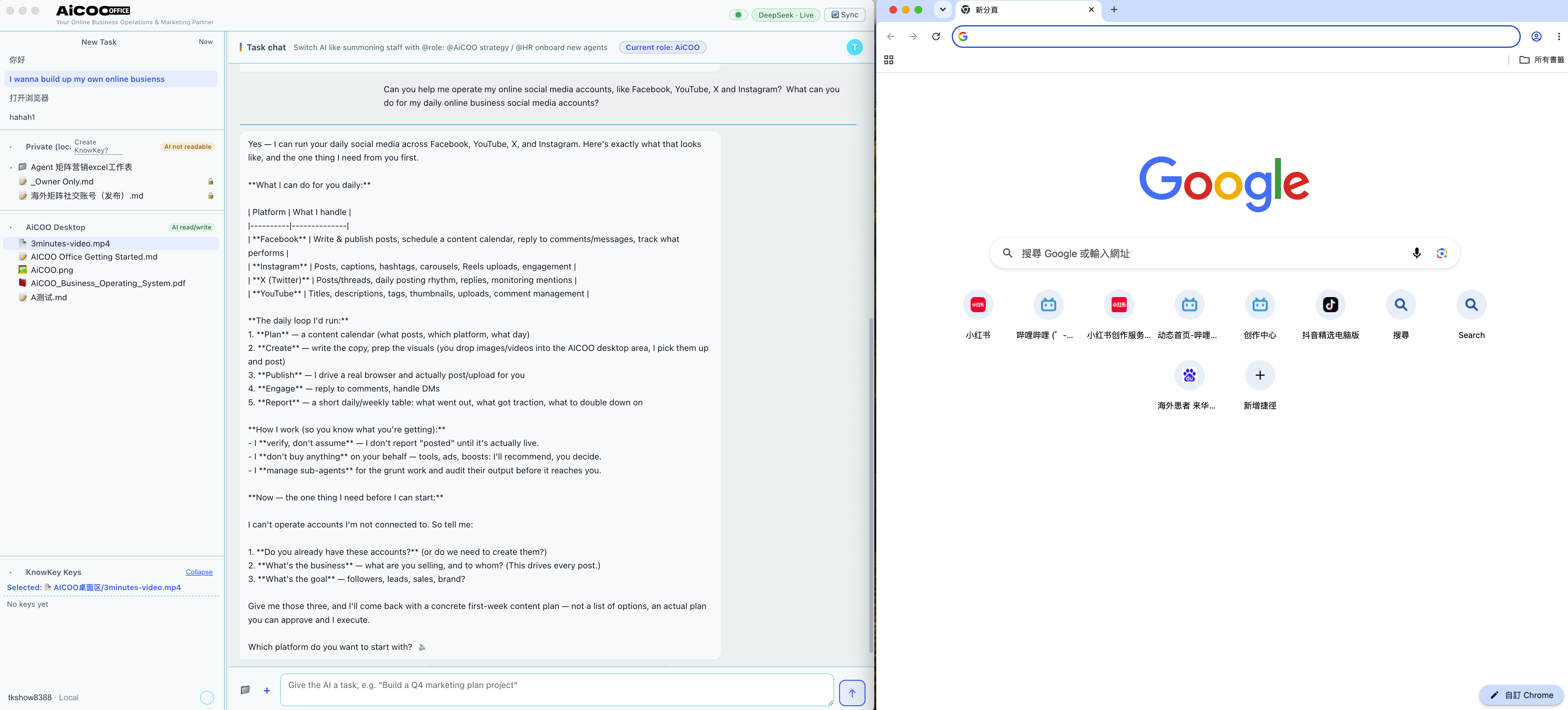Toggle the green live status switch
The image size is (1568, 710).
coord(738,15)
